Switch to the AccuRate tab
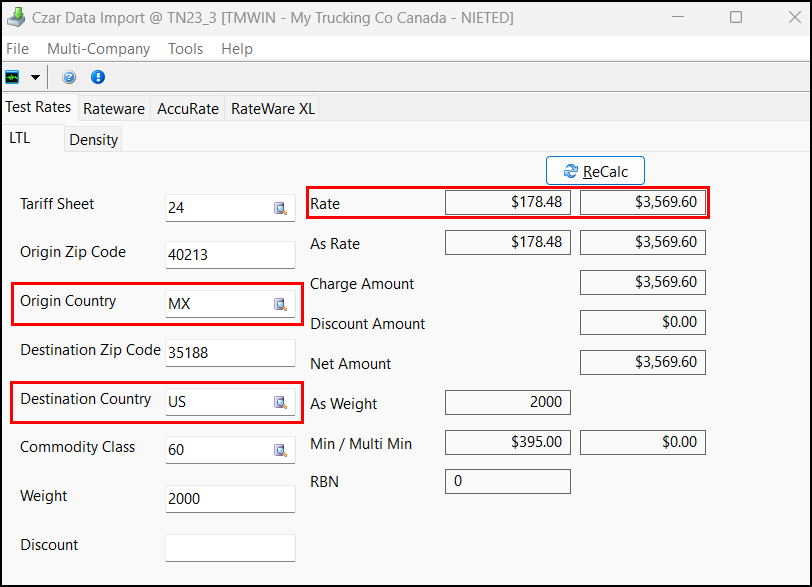This screenshot has height=587, width=812. click(x=187, y=107)
